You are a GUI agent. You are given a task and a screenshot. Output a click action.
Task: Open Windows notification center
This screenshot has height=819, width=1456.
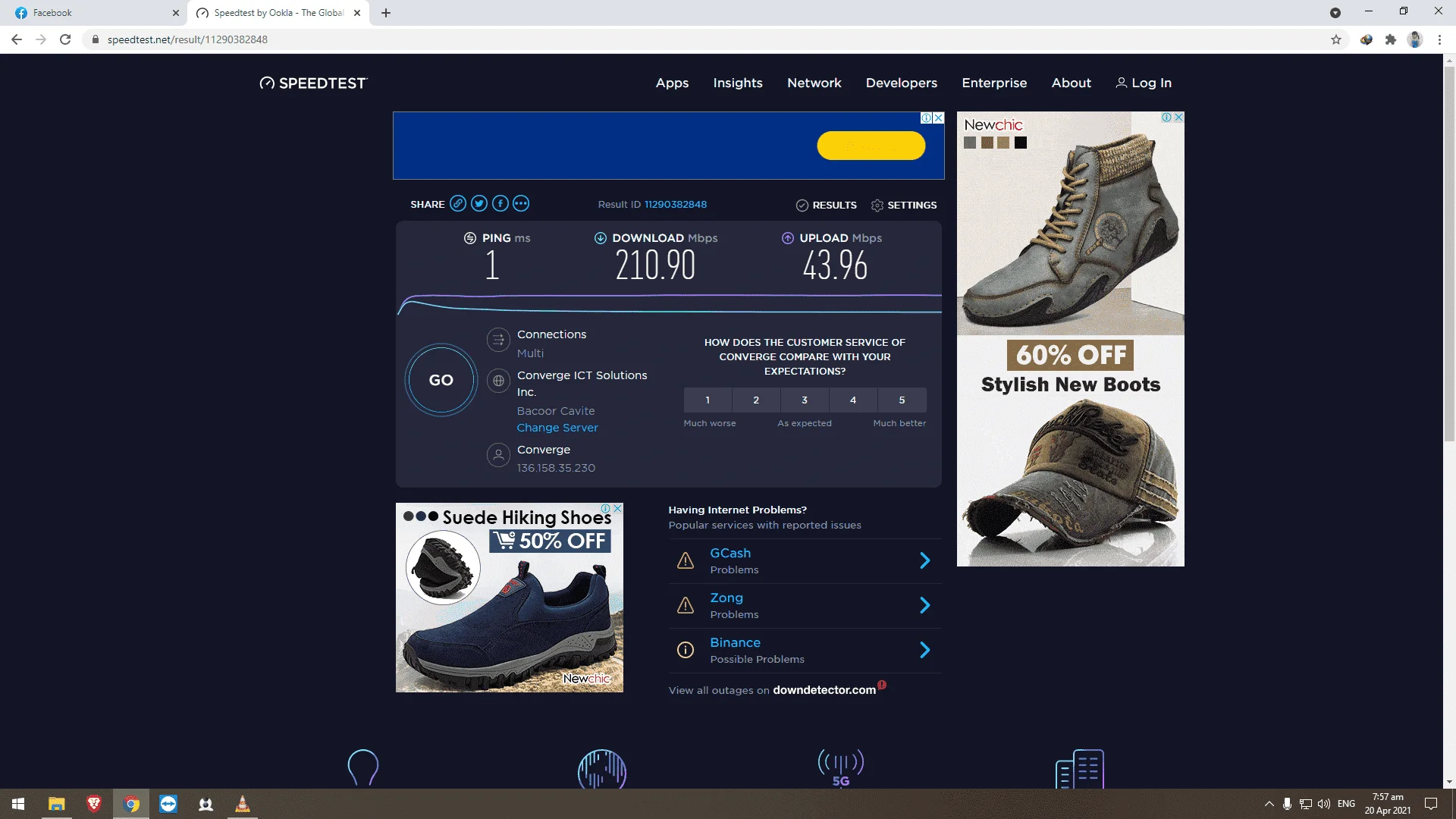1431,804
